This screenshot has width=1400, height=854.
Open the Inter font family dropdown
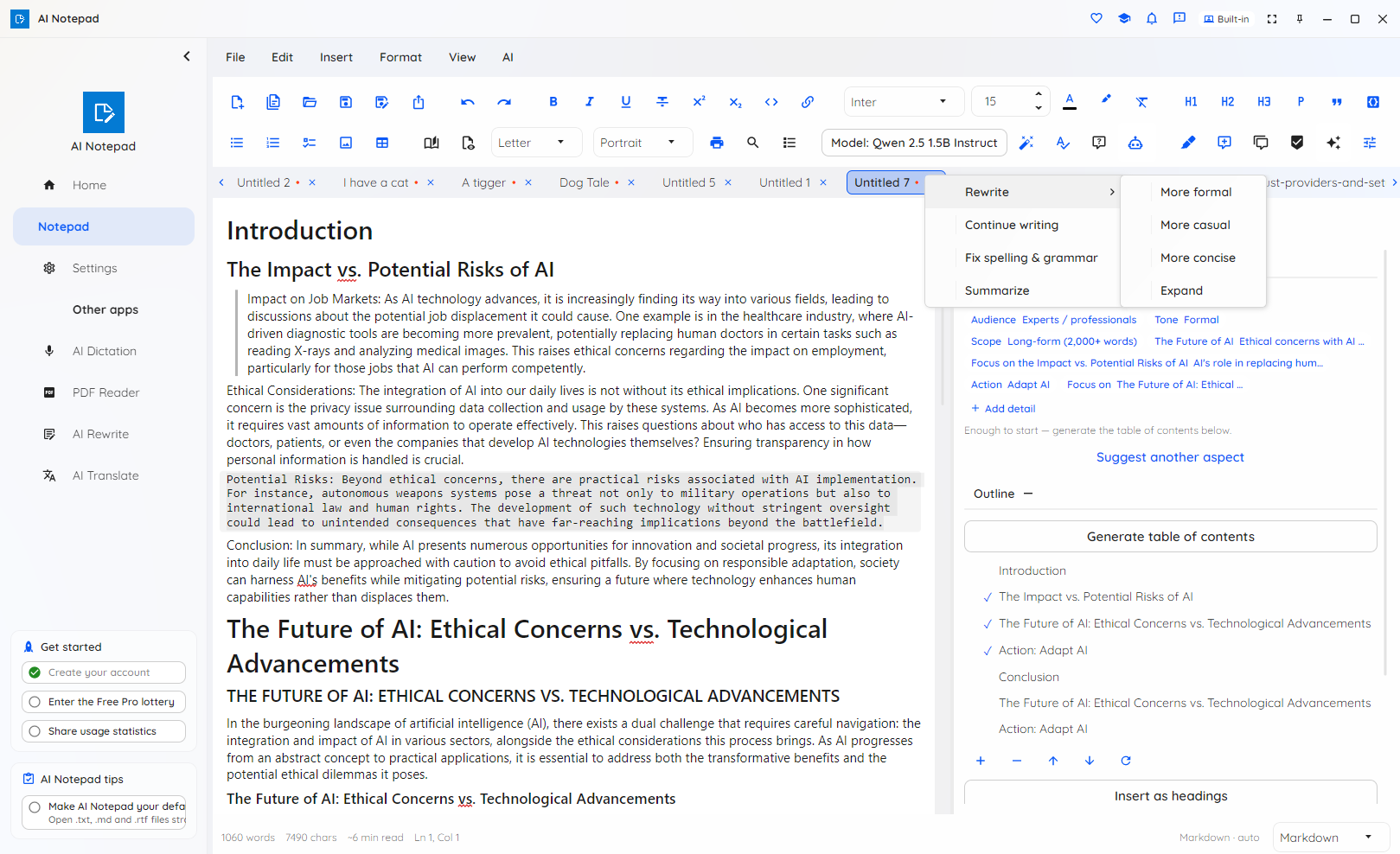pyautogui.click(x=904, y=102)
